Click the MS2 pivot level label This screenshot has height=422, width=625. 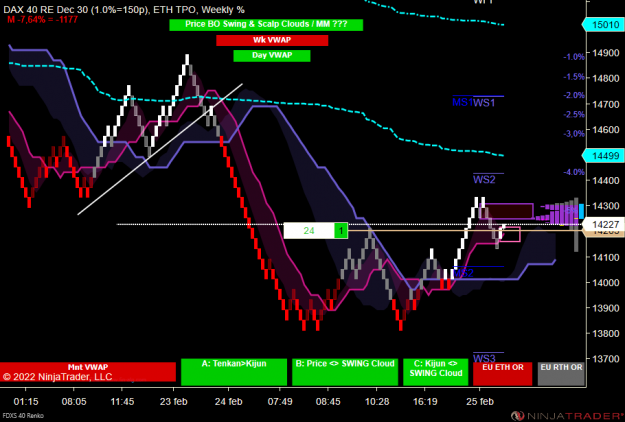click(463, 273)
